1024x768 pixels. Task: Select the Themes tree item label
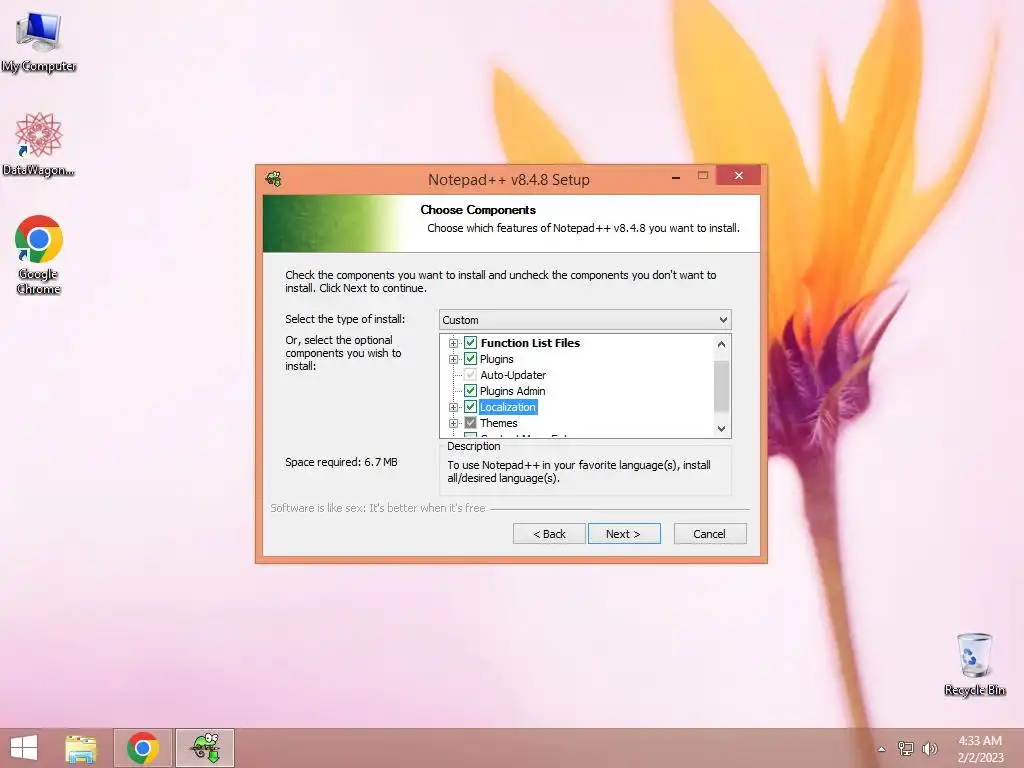coord(499,423)
